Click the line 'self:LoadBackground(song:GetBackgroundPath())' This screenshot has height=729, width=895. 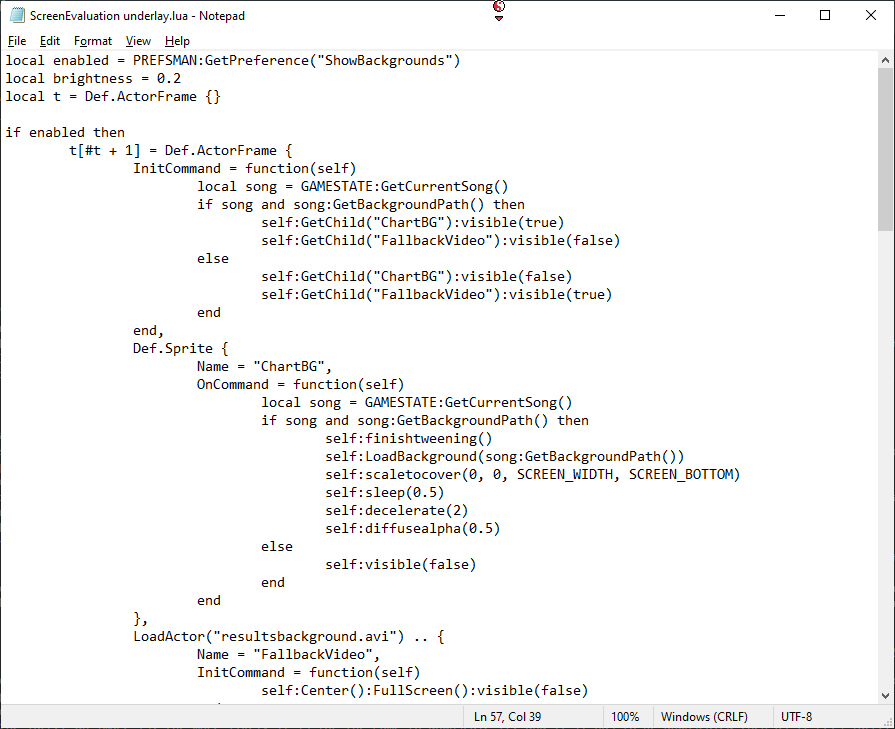point(505,456)
